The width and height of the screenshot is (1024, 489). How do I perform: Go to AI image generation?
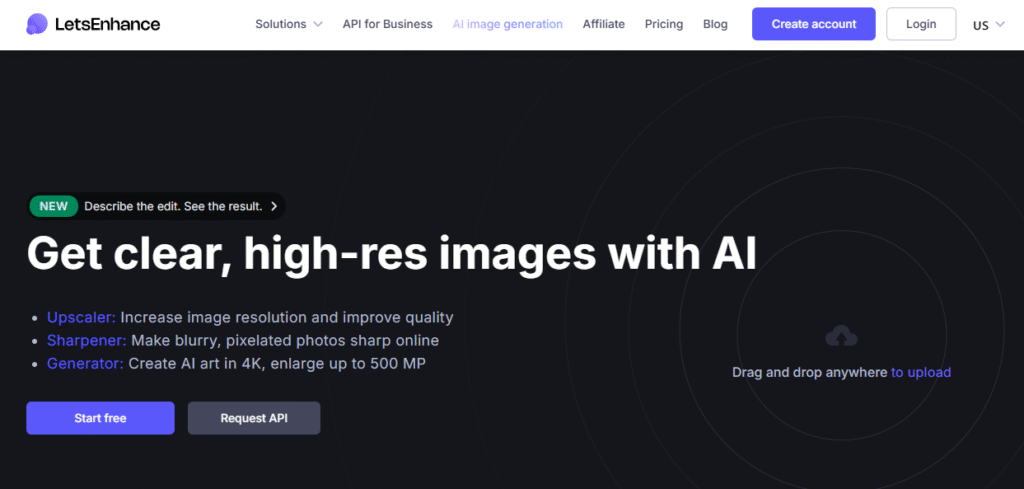[x=507, y=24]
